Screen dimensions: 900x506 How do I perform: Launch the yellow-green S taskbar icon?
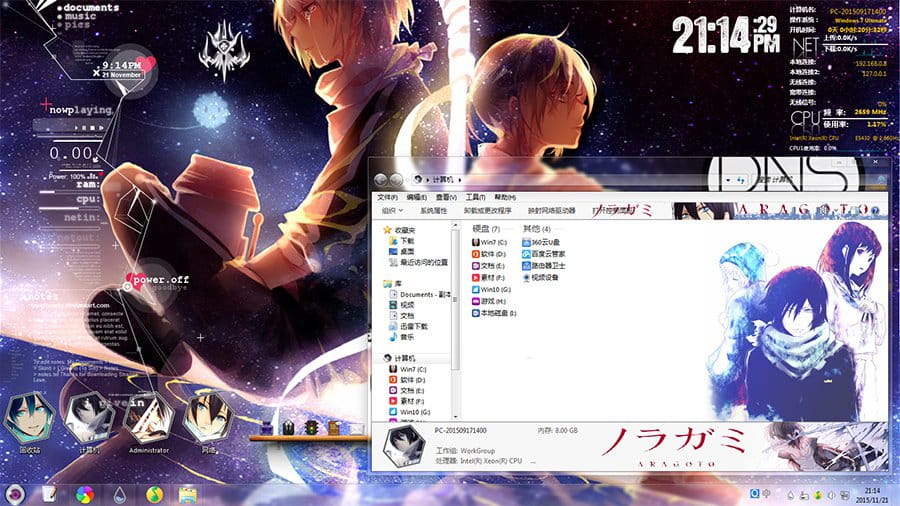[x=153, y=494]
